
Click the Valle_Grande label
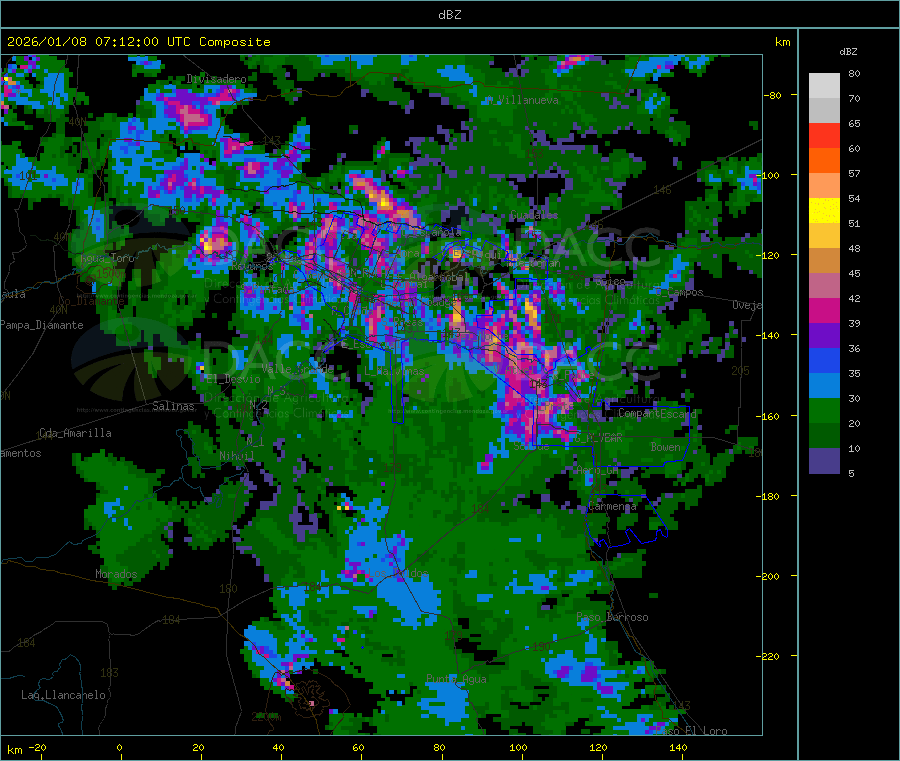click(x=297, y=368)
